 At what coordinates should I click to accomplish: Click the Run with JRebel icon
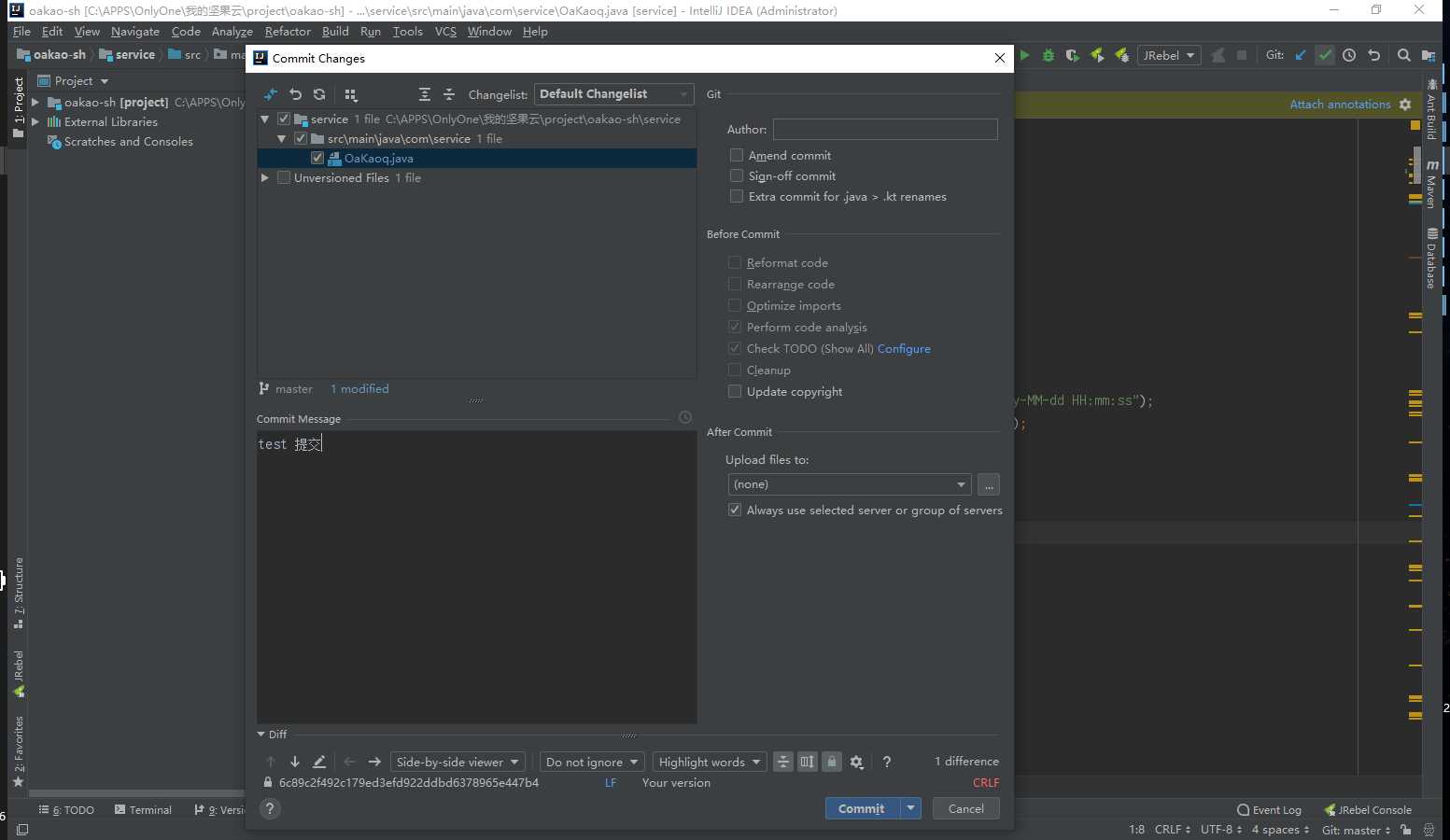click(x=1097, y=55)
